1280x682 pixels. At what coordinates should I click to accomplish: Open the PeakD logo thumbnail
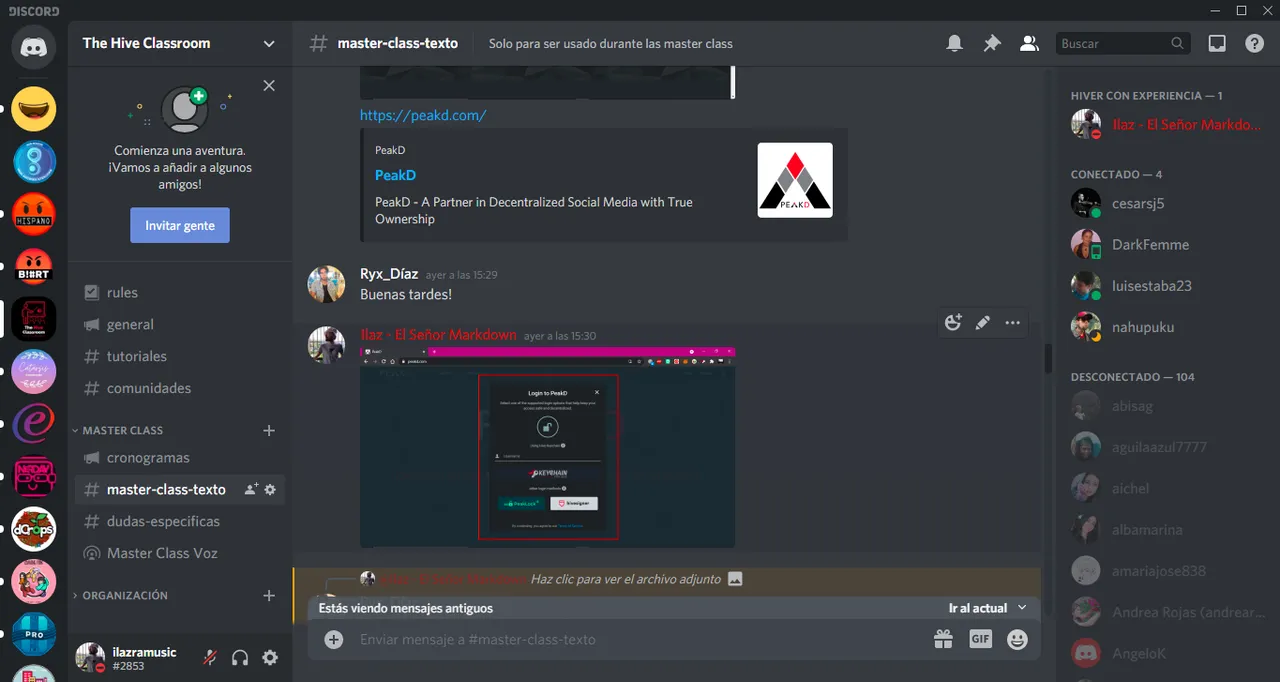(x=795, y=180)
